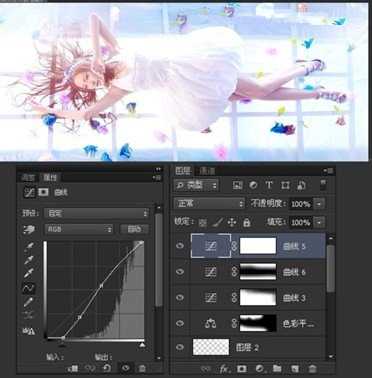
Task: Hide the 曲线 6 layer
Action: click(x=180, y=272)
